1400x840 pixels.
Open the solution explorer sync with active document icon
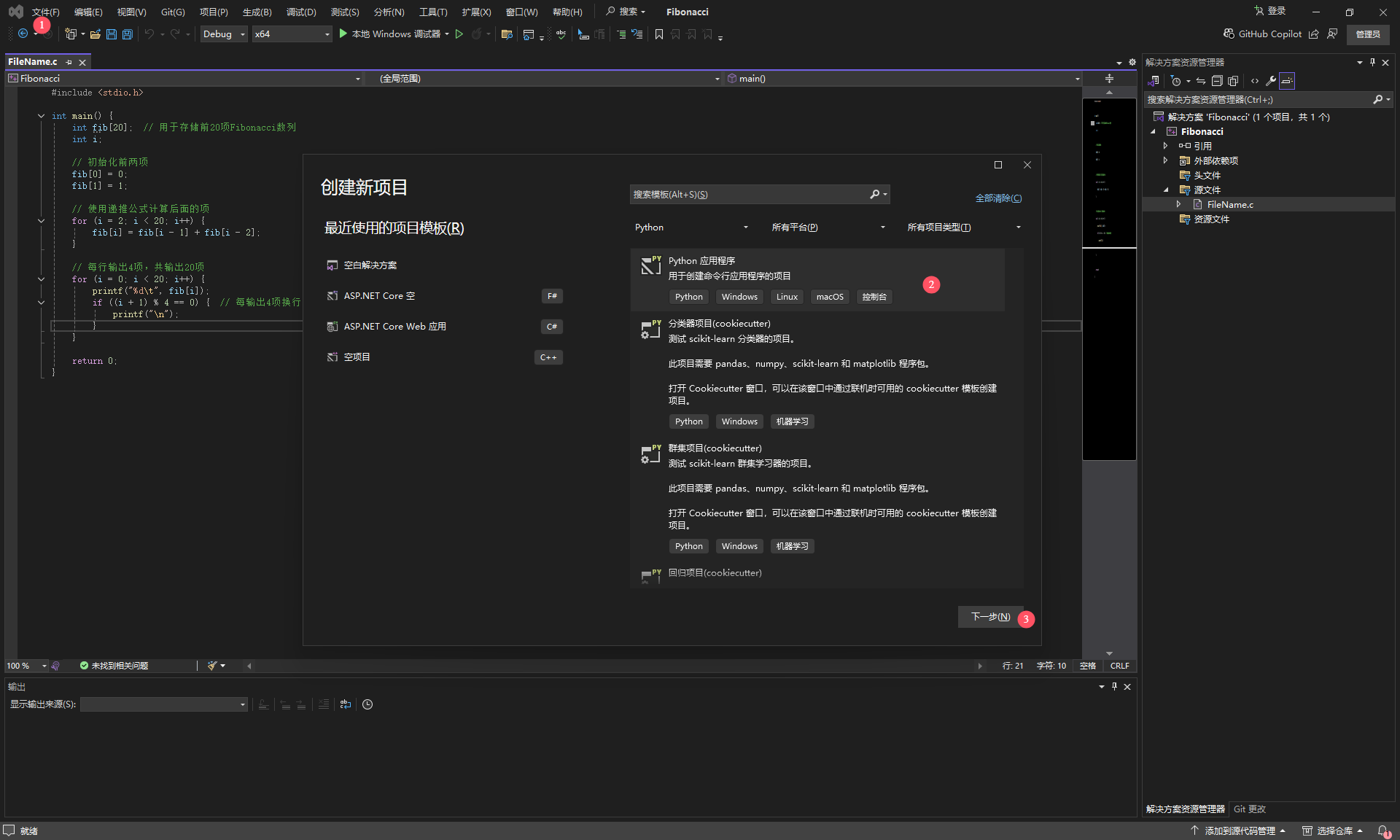[1202, 81]
